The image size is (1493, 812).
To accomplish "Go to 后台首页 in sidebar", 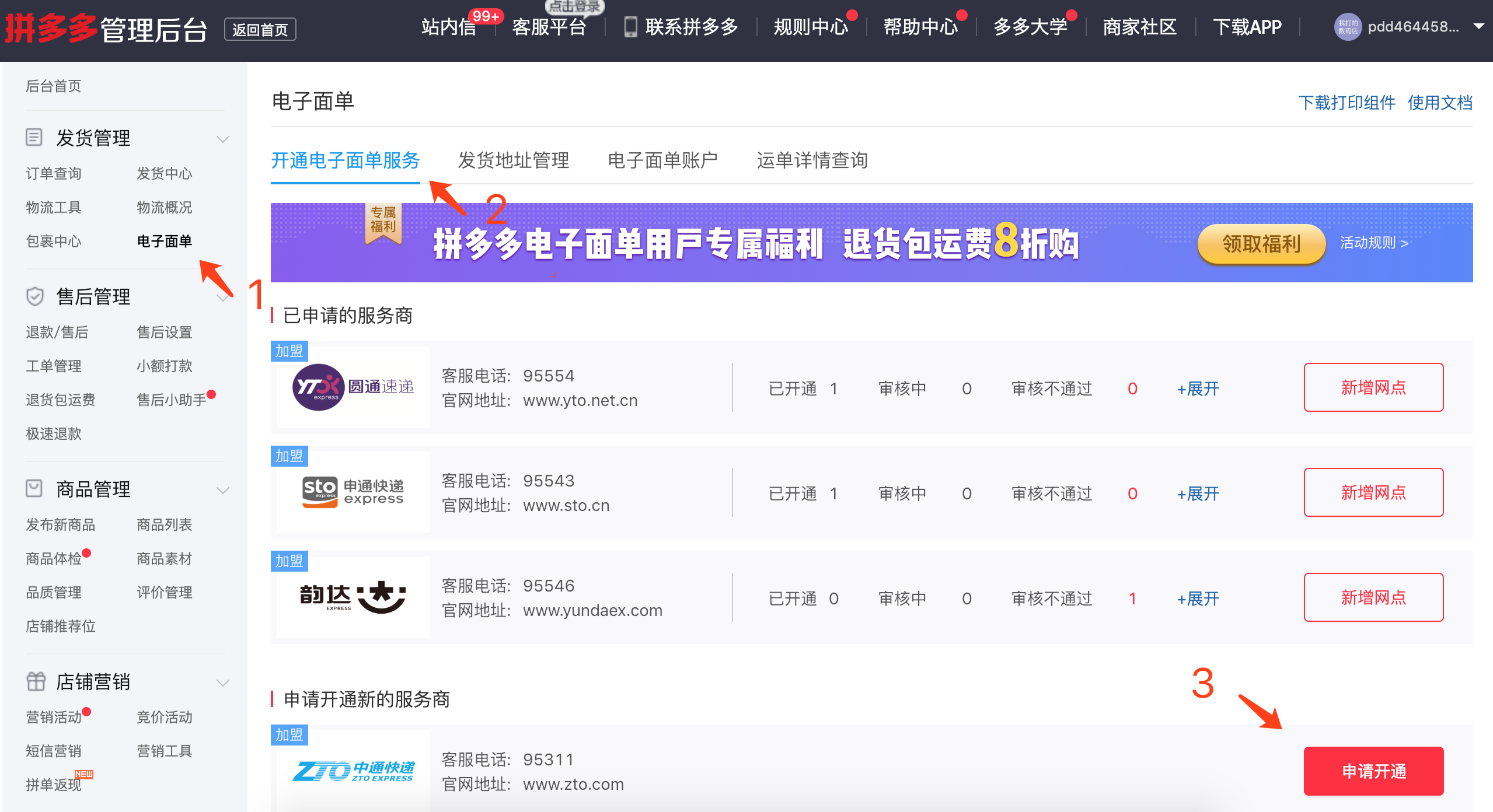I will 54,86.
